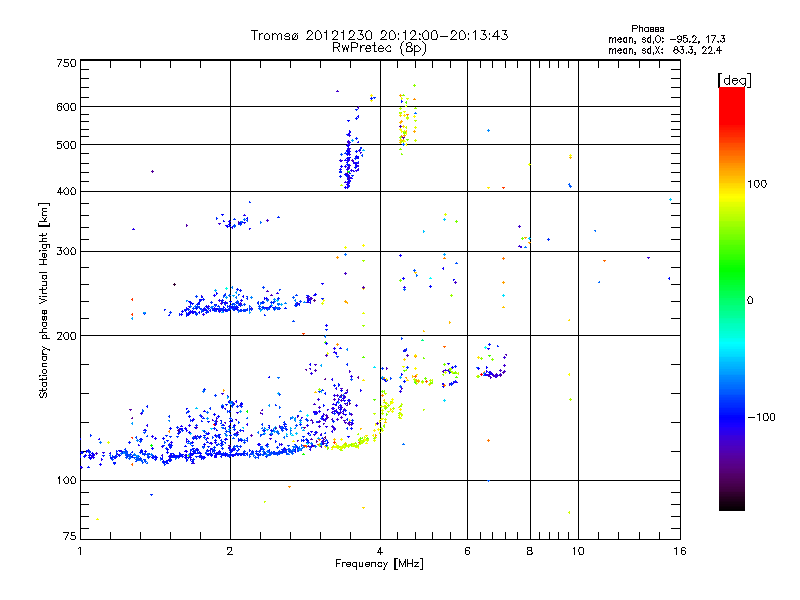
Task: Click the x-axis tick label '1'
Action: (80, 551)
